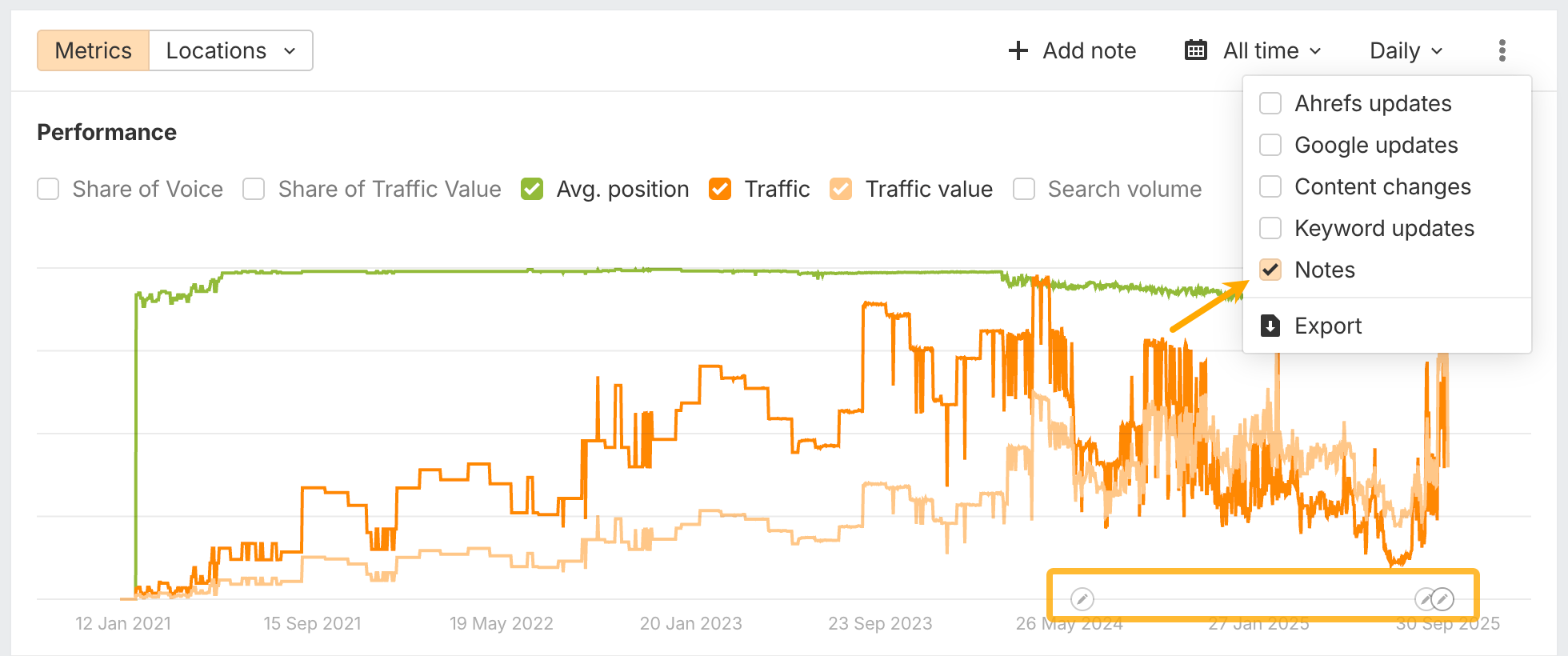Enable the Search volume checkbox
This screenshot has width=1568, height=656.
click(x=1024, y=190)
